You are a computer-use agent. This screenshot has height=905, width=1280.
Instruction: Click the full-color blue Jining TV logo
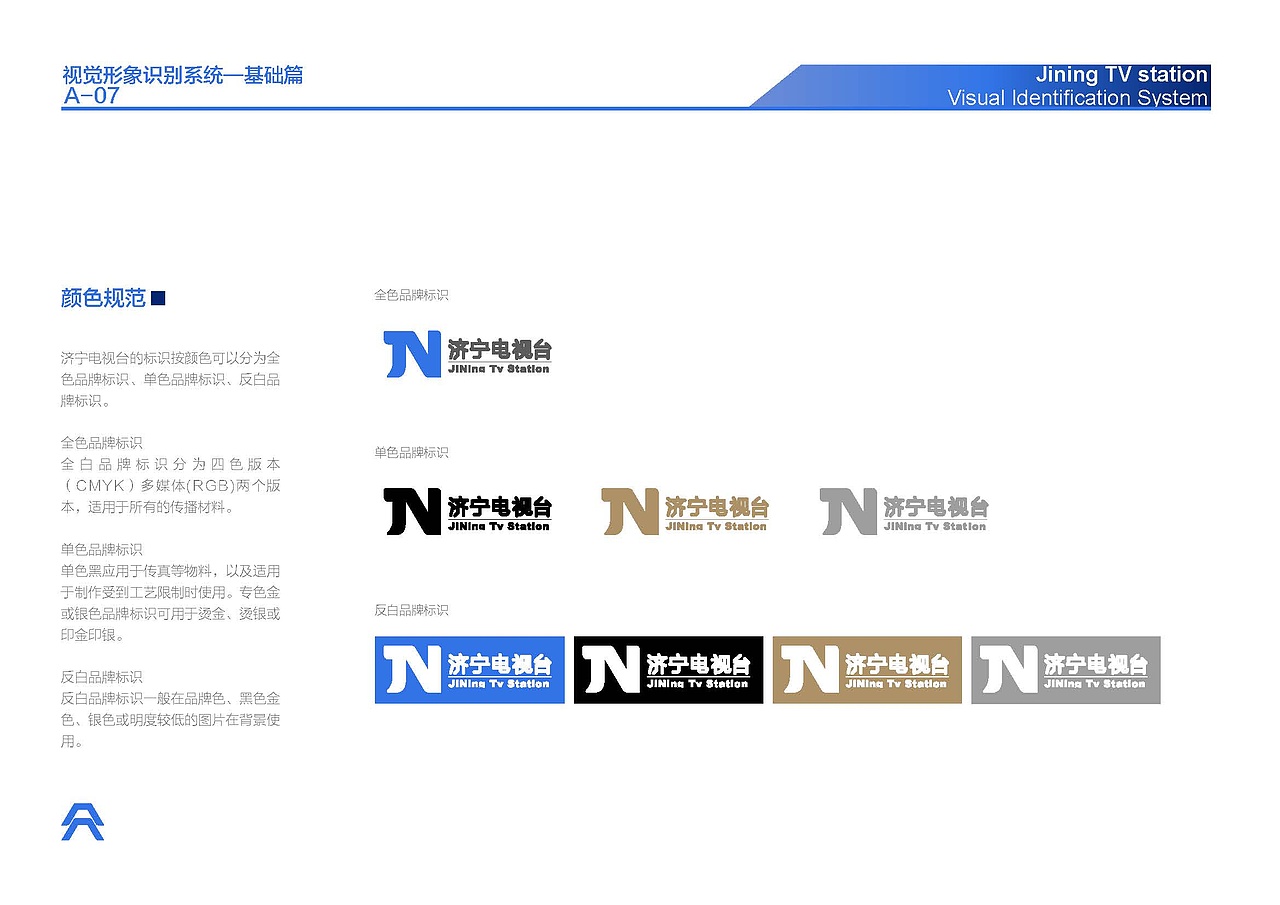pos(468,355)
